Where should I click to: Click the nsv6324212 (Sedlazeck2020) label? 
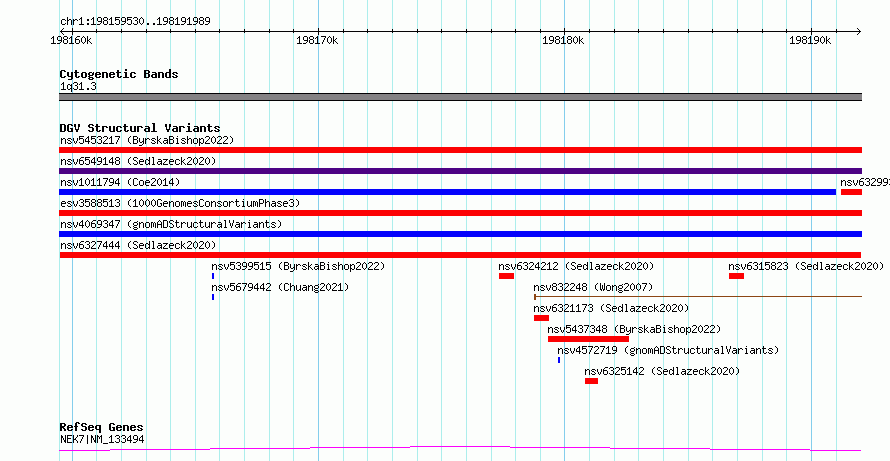[x=576, y=266]
